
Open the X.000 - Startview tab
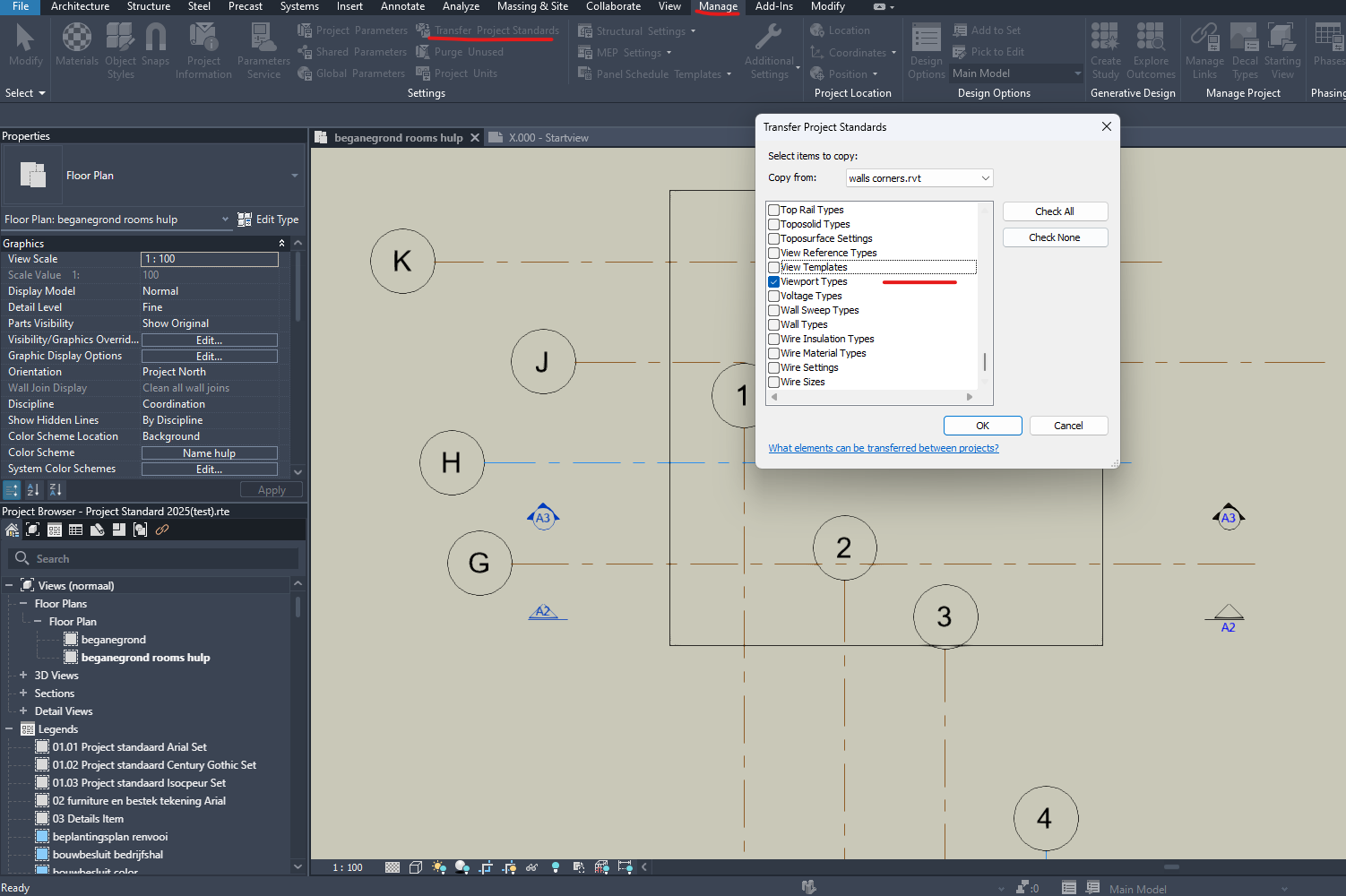548,137
